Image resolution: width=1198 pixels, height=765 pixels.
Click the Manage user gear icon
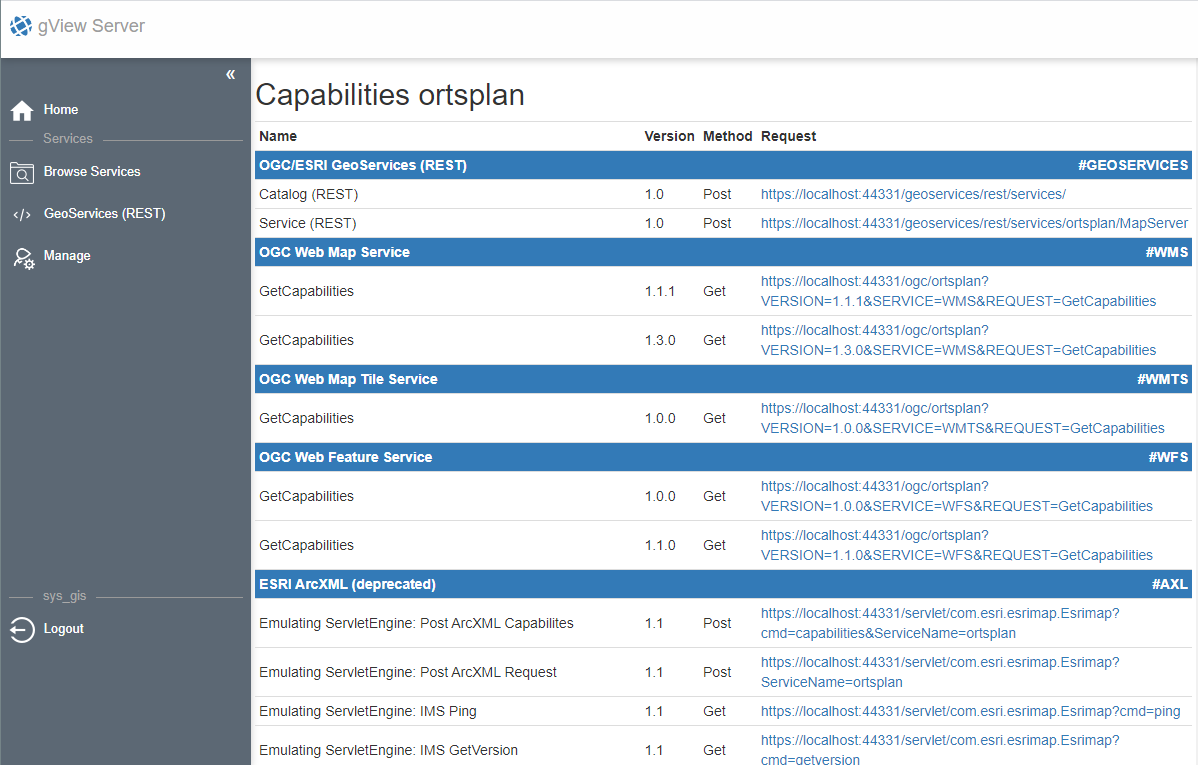click(x=23, y=258)
